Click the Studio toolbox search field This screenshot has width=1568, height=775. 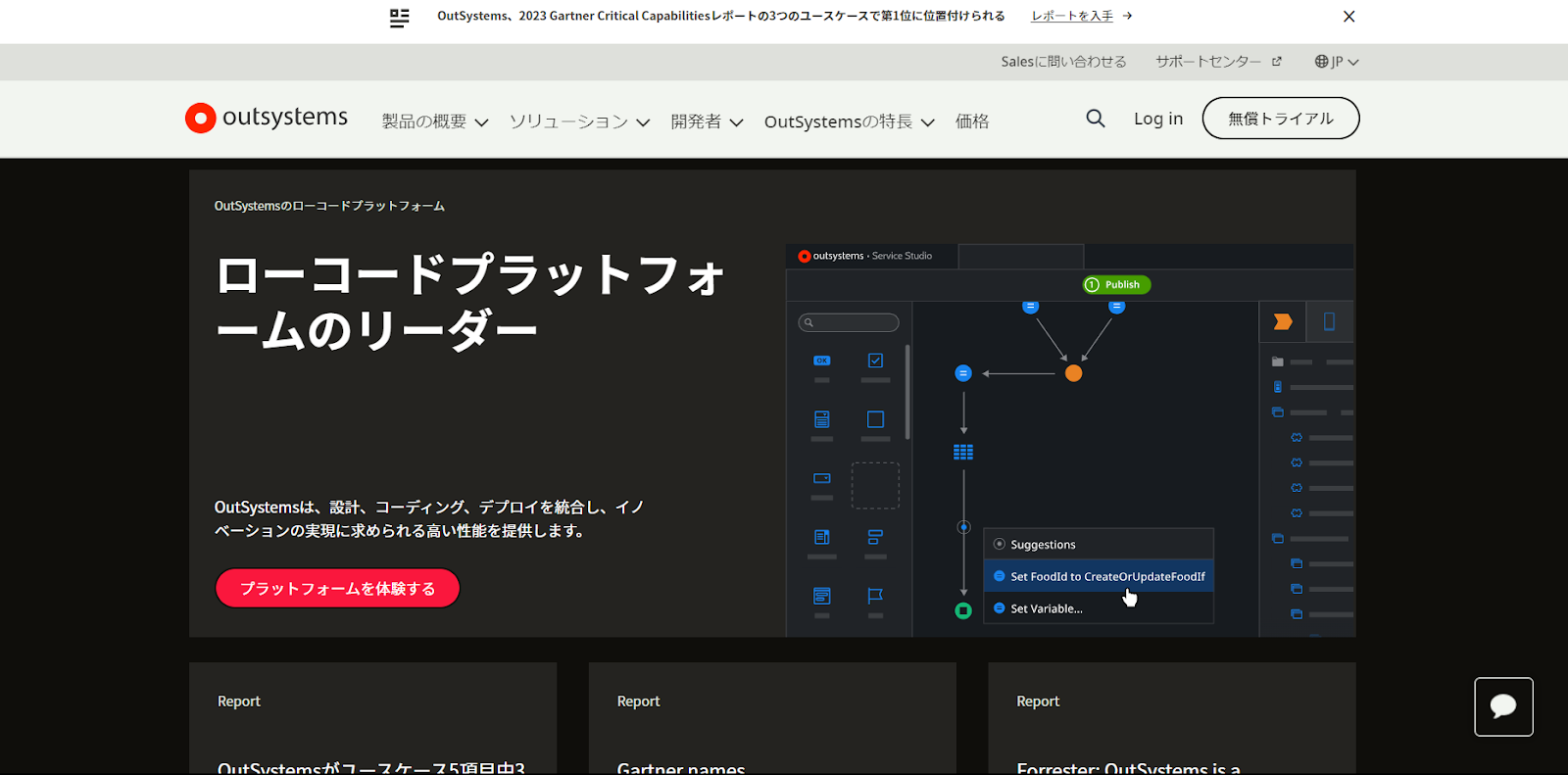coord(849,322)
